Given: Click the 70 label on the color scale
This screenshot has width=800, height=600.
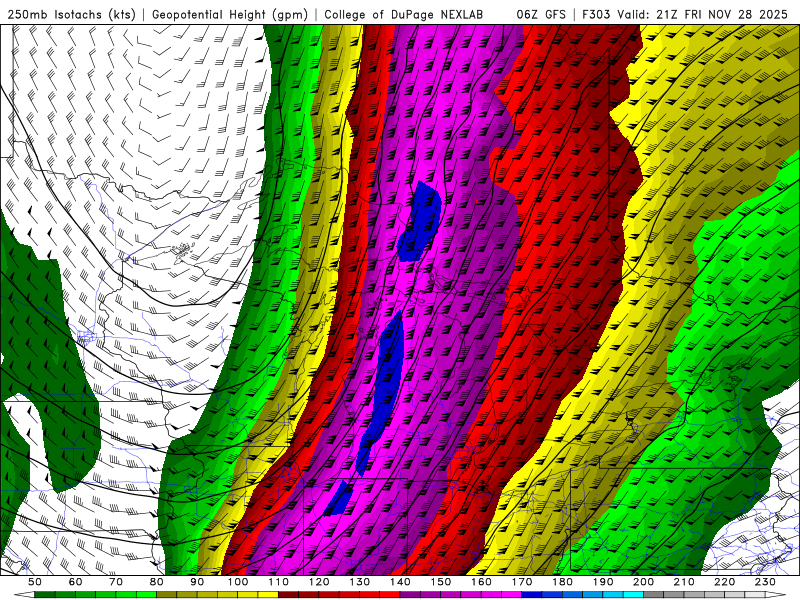Looking at the screenshot, I should coord(116,582).
